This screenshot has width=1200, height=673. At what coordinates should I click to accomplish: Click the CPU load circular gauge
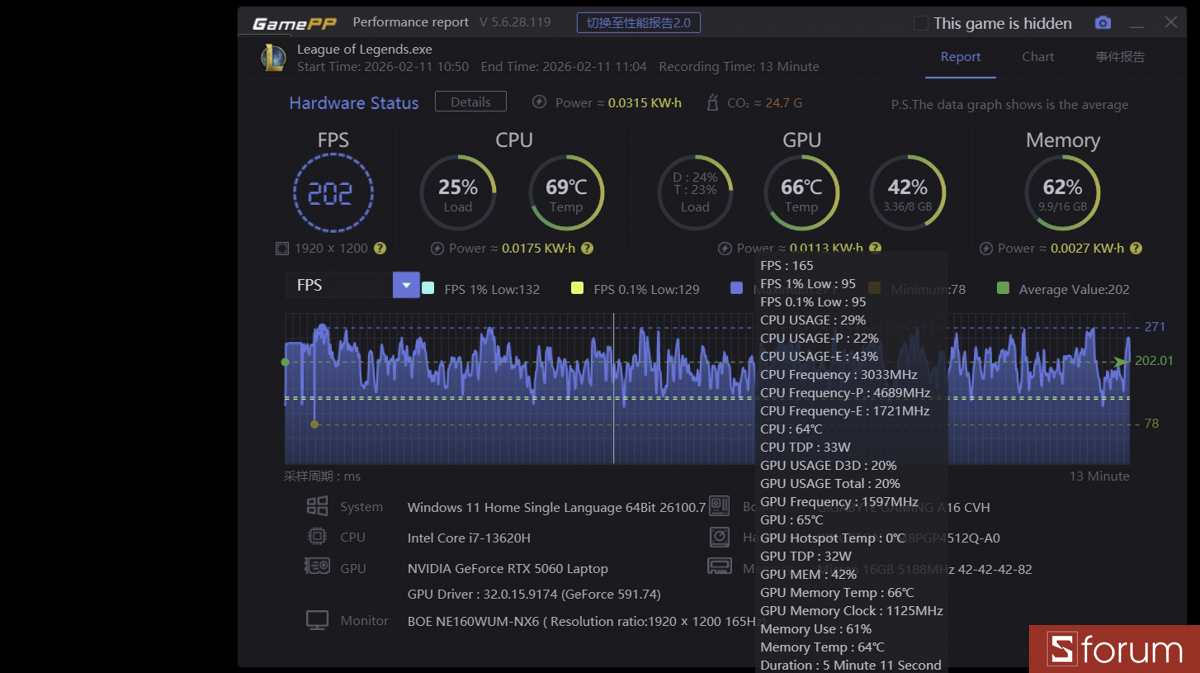458,190
